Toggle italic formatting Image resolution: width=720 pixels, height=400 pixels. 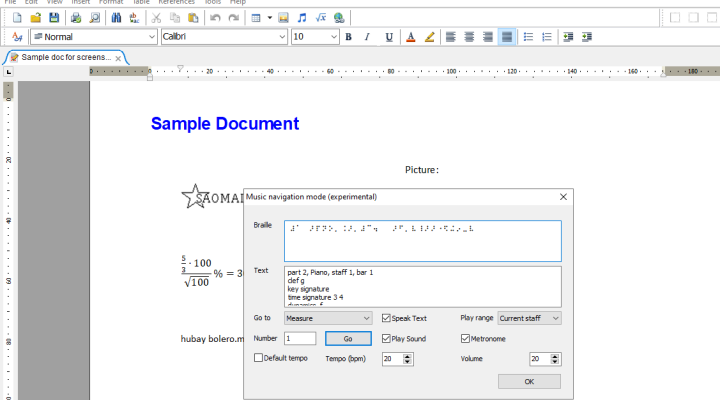click(367, 37)
